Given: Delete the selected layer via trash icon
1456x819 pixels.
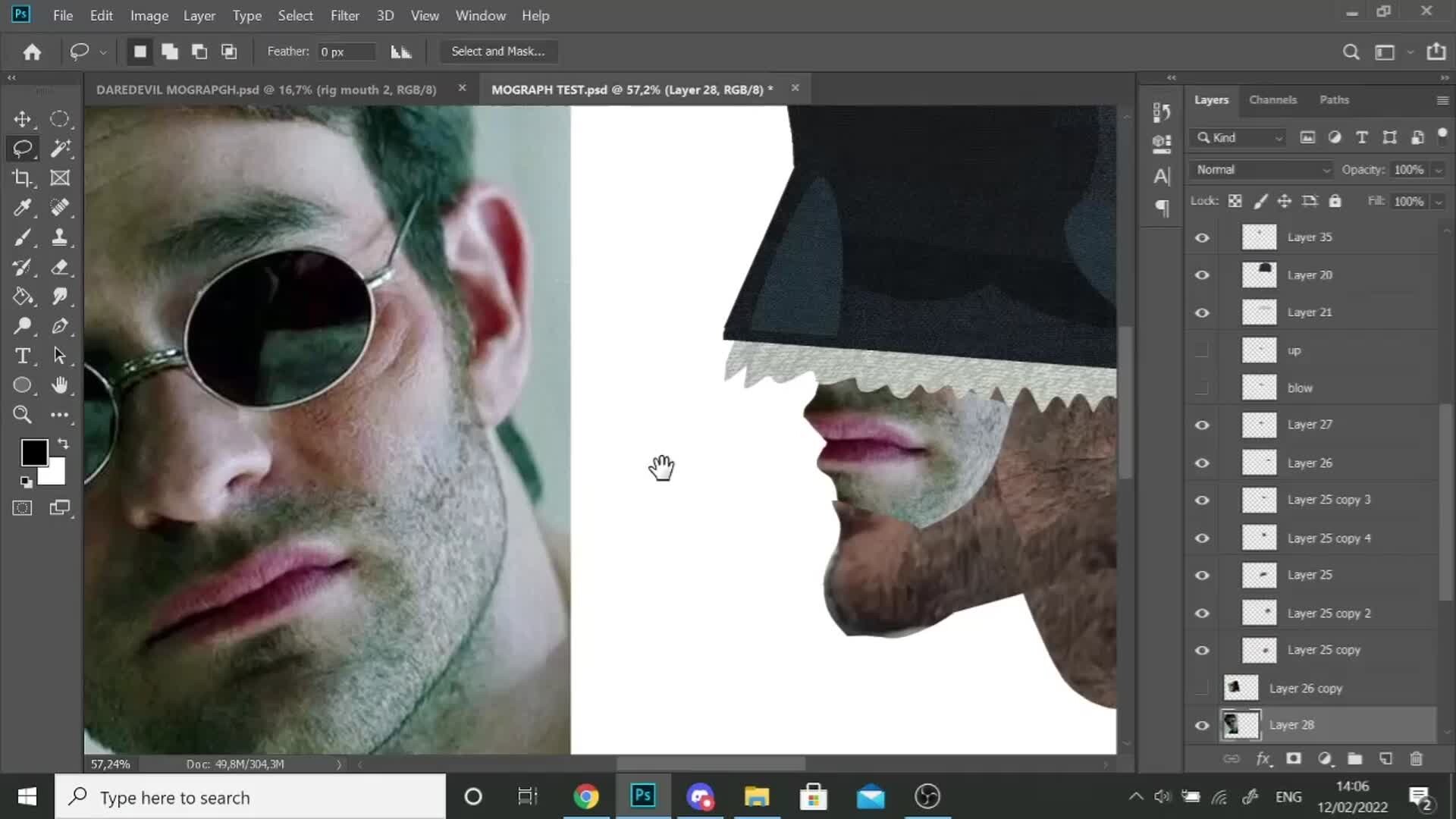Looking at the screenshot, I should pos(1417,758).
